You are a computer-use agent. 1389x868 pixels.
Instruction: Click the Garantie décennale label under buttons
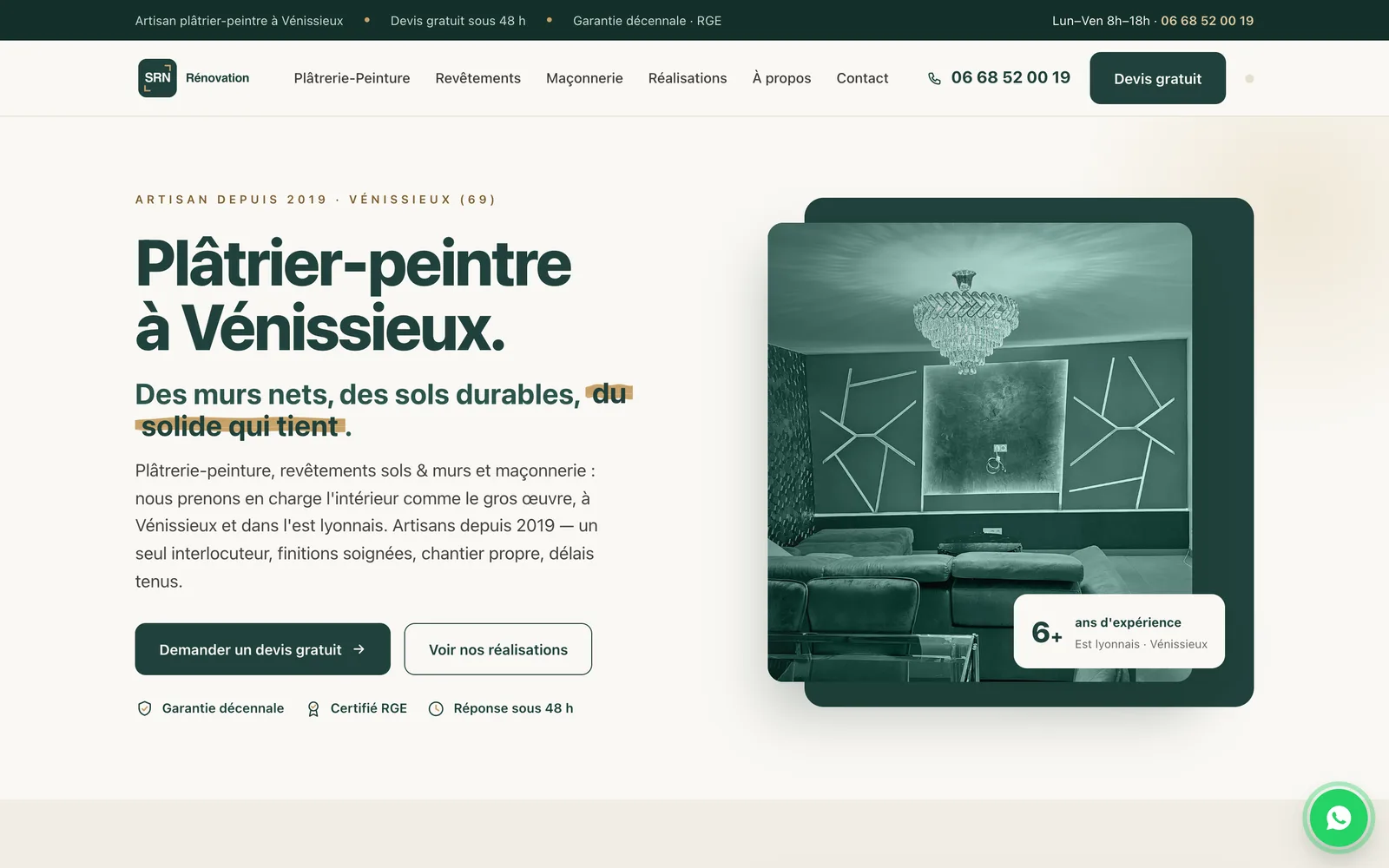coord(223,708)
